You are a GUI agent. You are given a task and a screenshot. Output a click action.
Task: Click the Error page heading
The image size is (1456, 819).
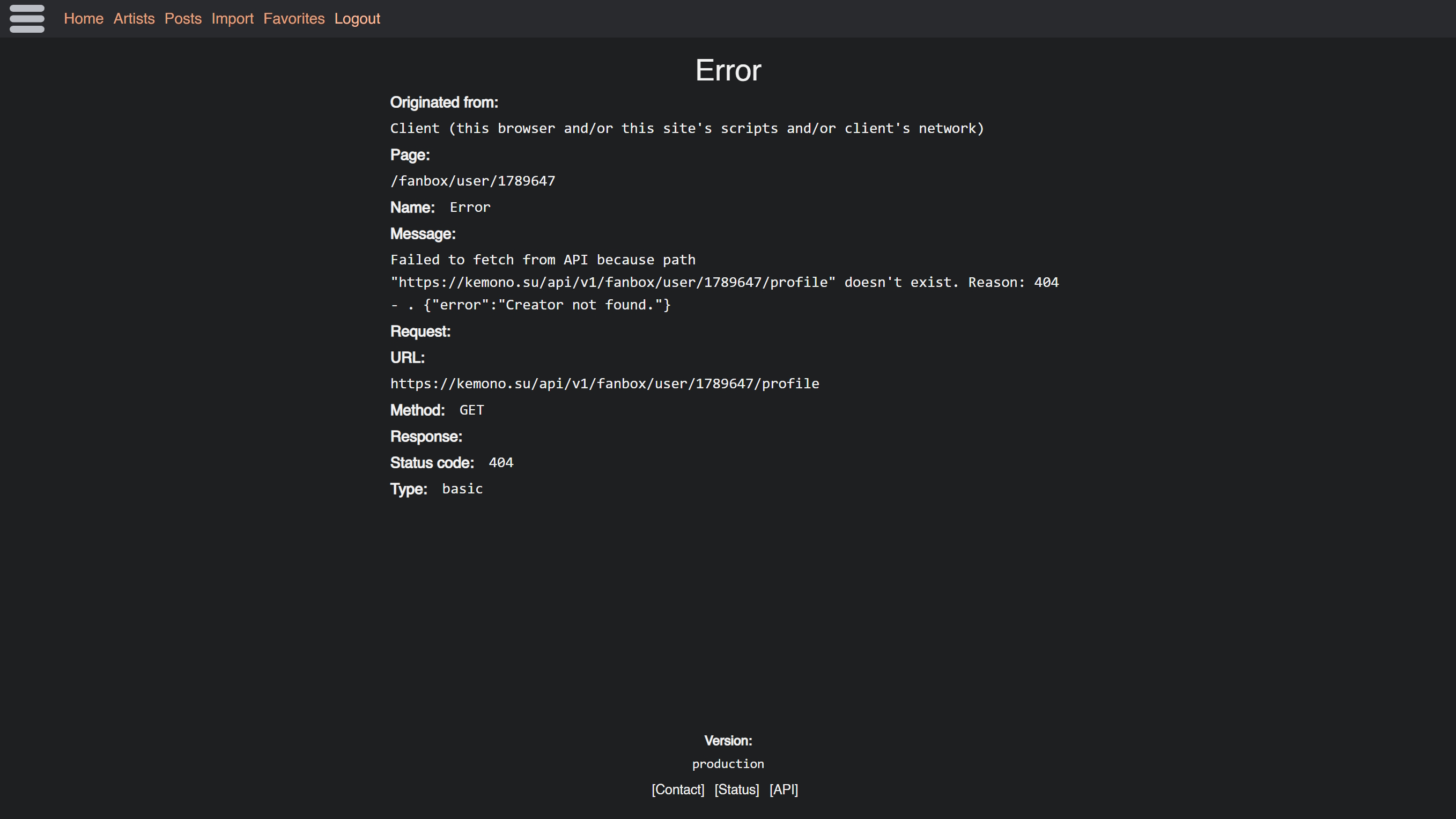point(728,71)
